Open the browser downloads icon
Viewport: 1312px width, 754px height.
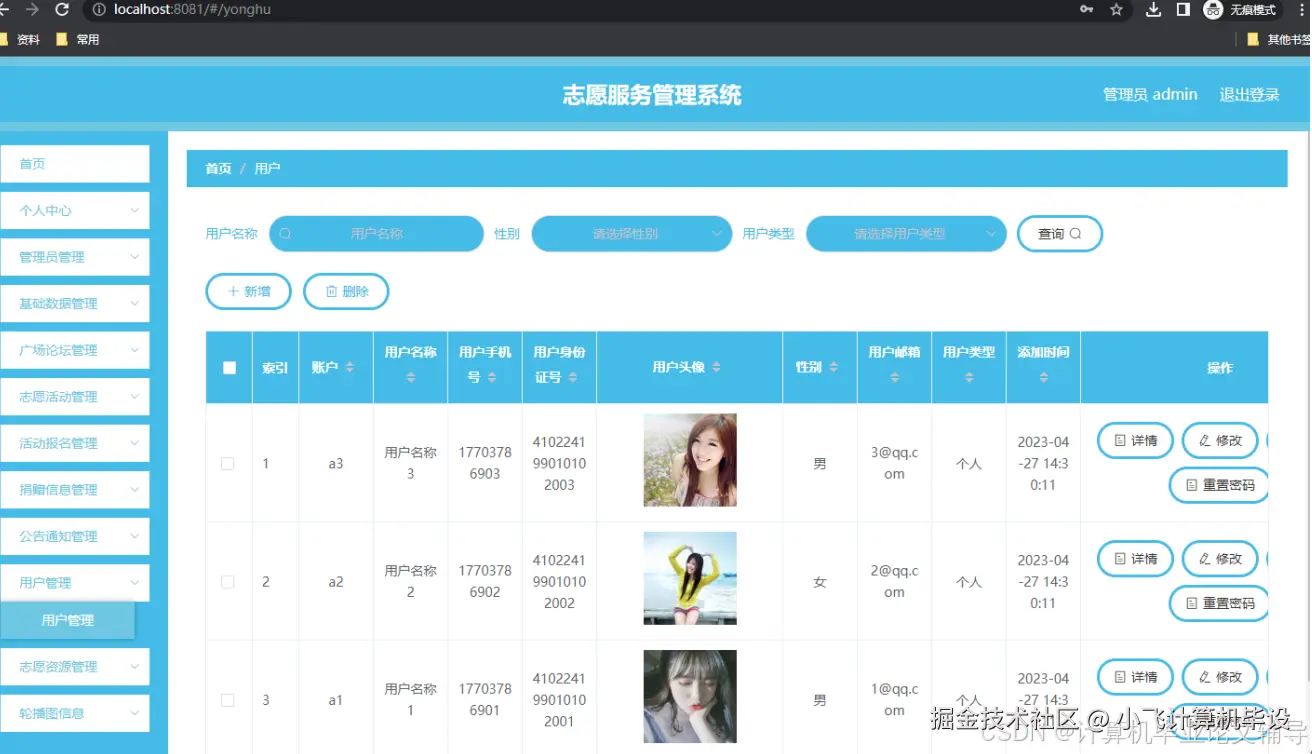click(1153, 10)
